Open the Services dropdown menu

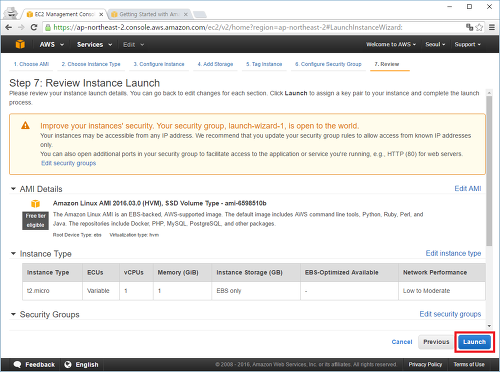coord(94,44)
